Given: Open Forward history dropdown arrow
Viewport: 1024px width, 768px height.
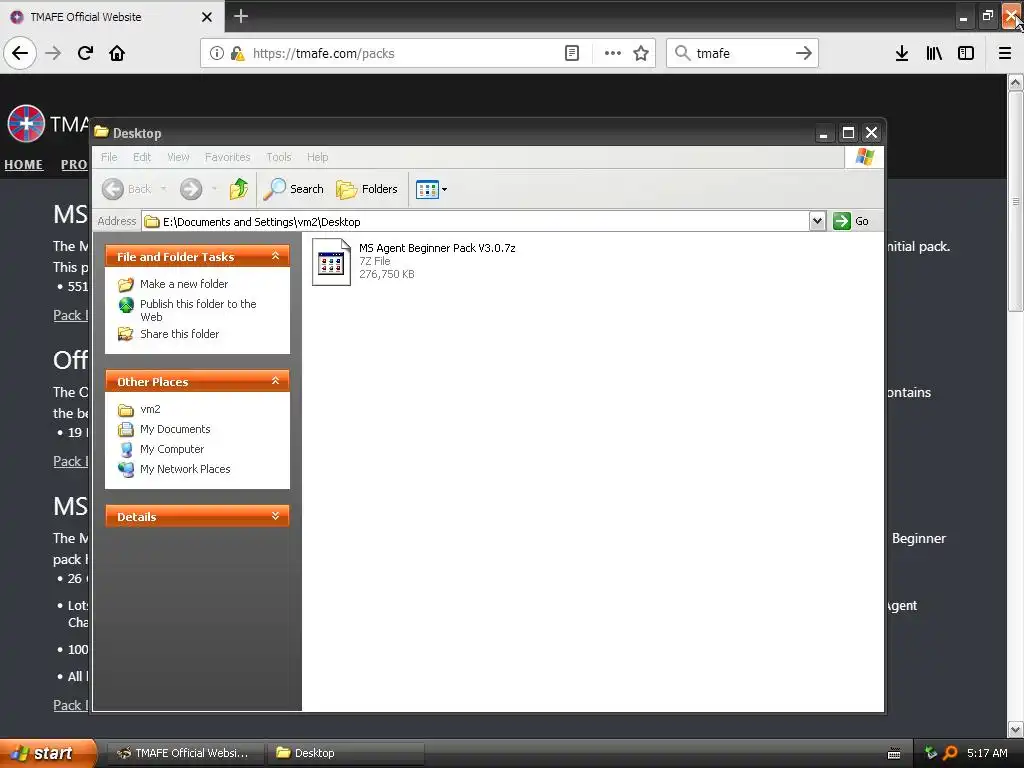Looking at the screenshot, I should pos(214,189).
